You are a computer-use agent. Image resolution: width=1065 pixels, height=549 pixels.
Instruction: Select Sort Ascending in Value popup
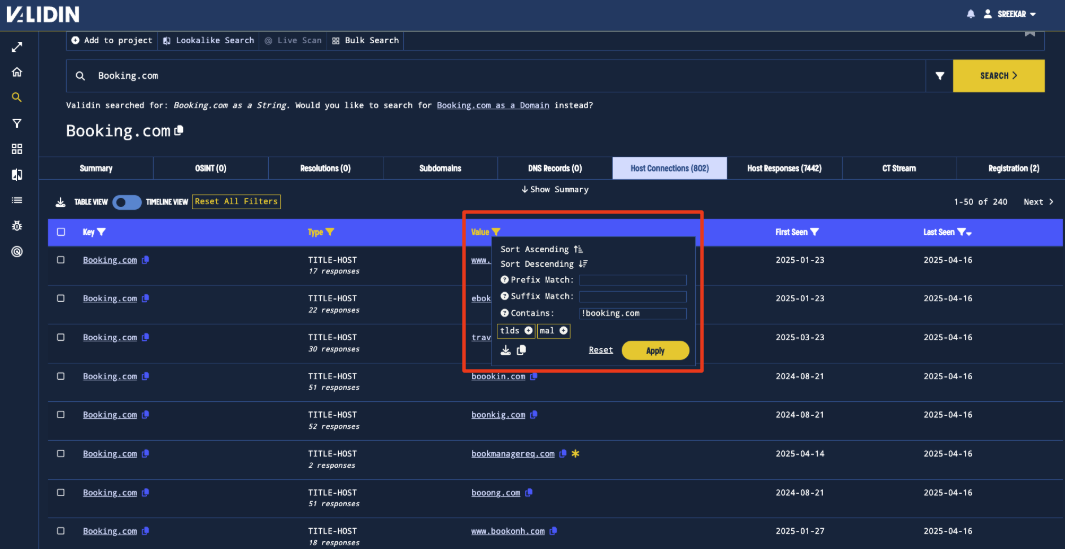pyautogui.click(x=541, y=249)
